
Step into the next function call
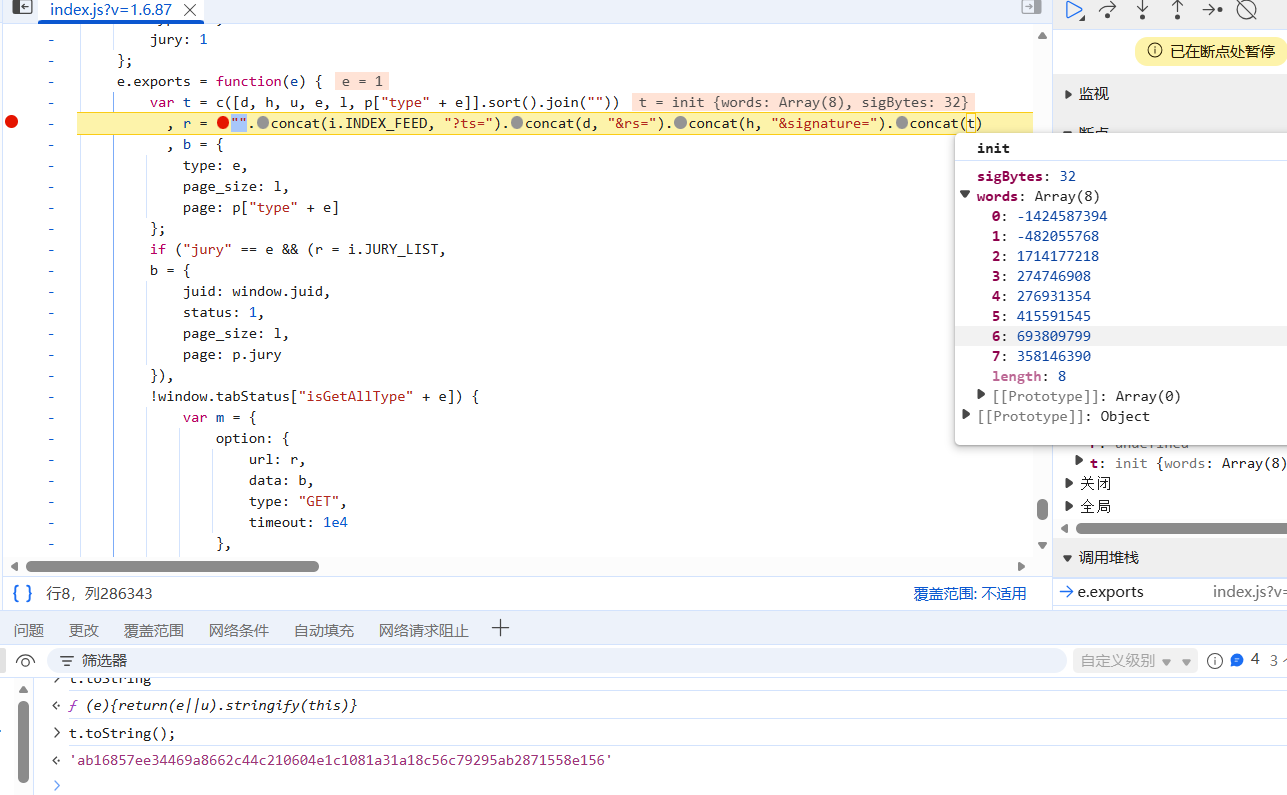tap(1143, 10)
